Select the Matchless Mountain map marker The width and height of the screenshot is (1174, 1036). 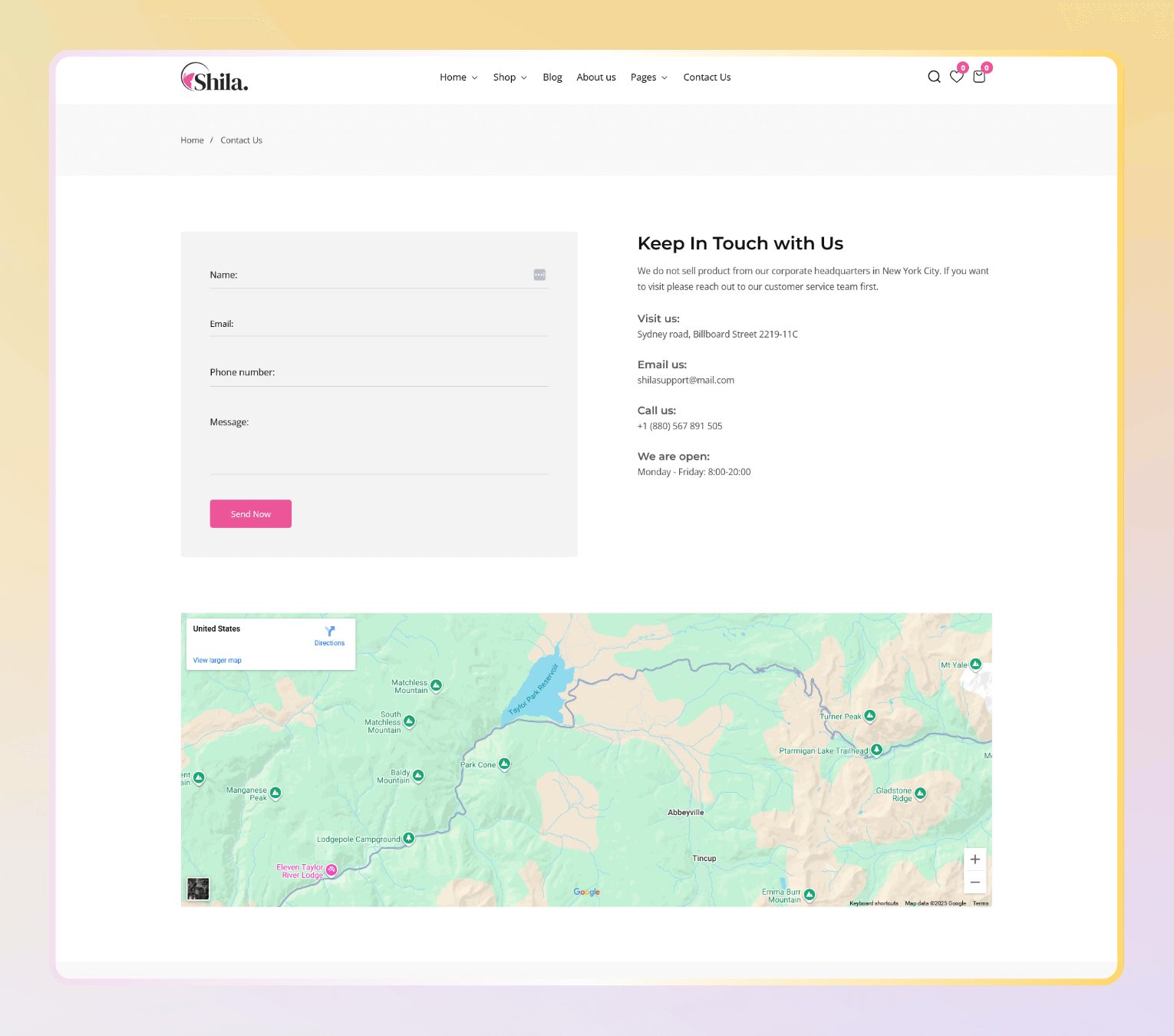[436, 685]
